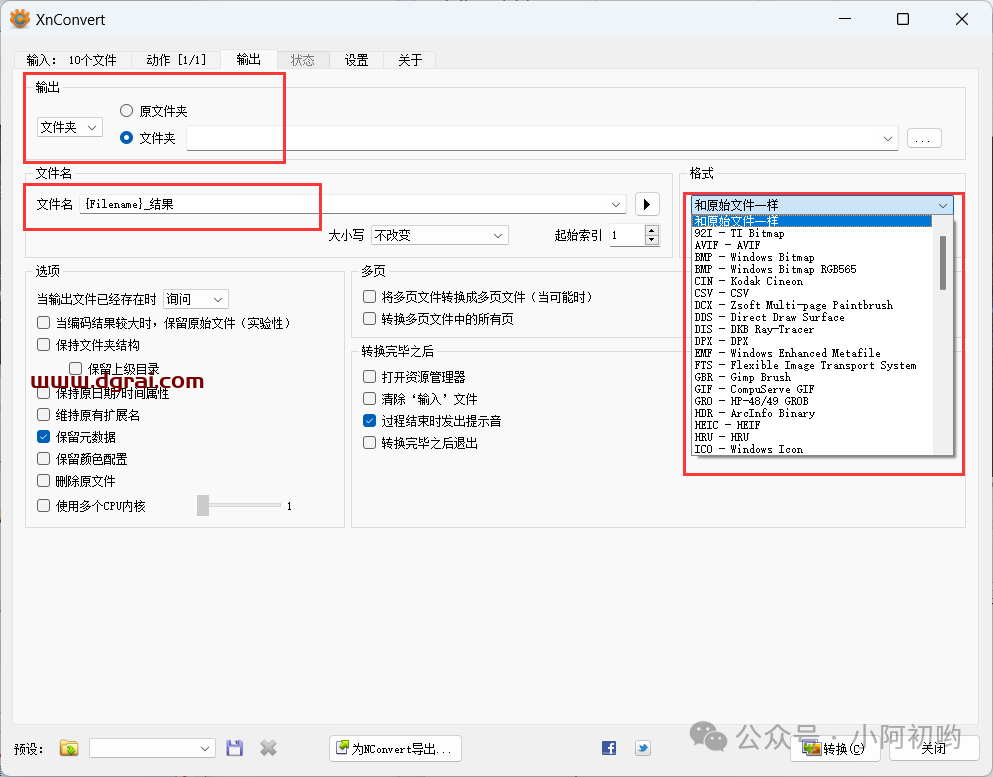Open the 状态 tab
Viewport: 993px width, 777px height.
303,60
